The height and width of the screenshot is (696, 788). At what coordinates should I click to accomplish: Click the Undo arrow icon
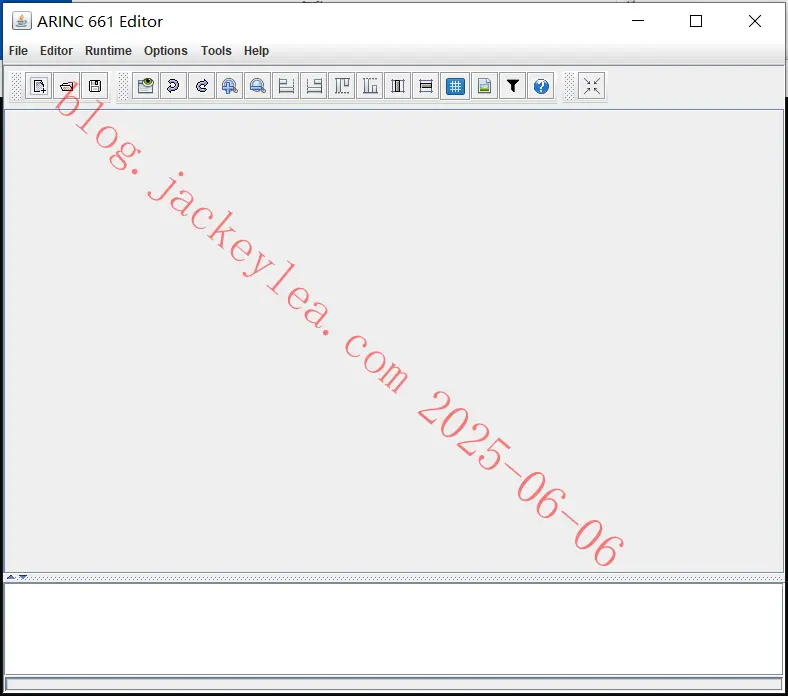(173, 86)
